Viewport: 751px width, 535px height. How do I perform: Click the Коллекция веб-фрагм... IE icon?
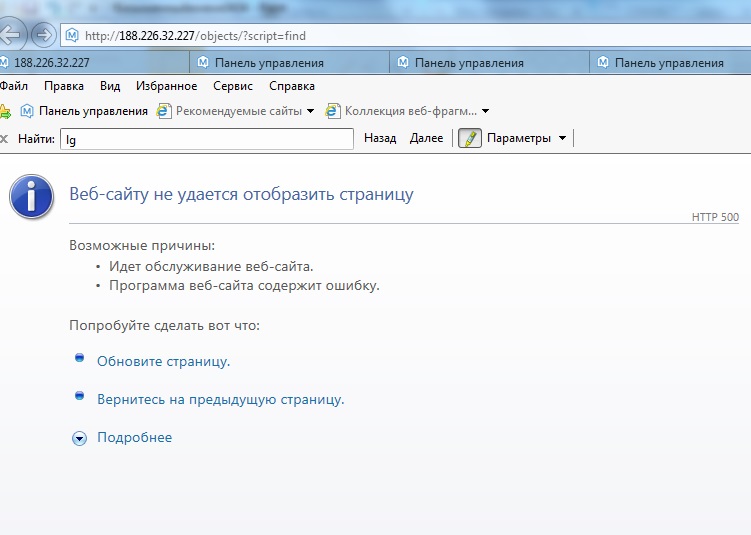[333, 111]
